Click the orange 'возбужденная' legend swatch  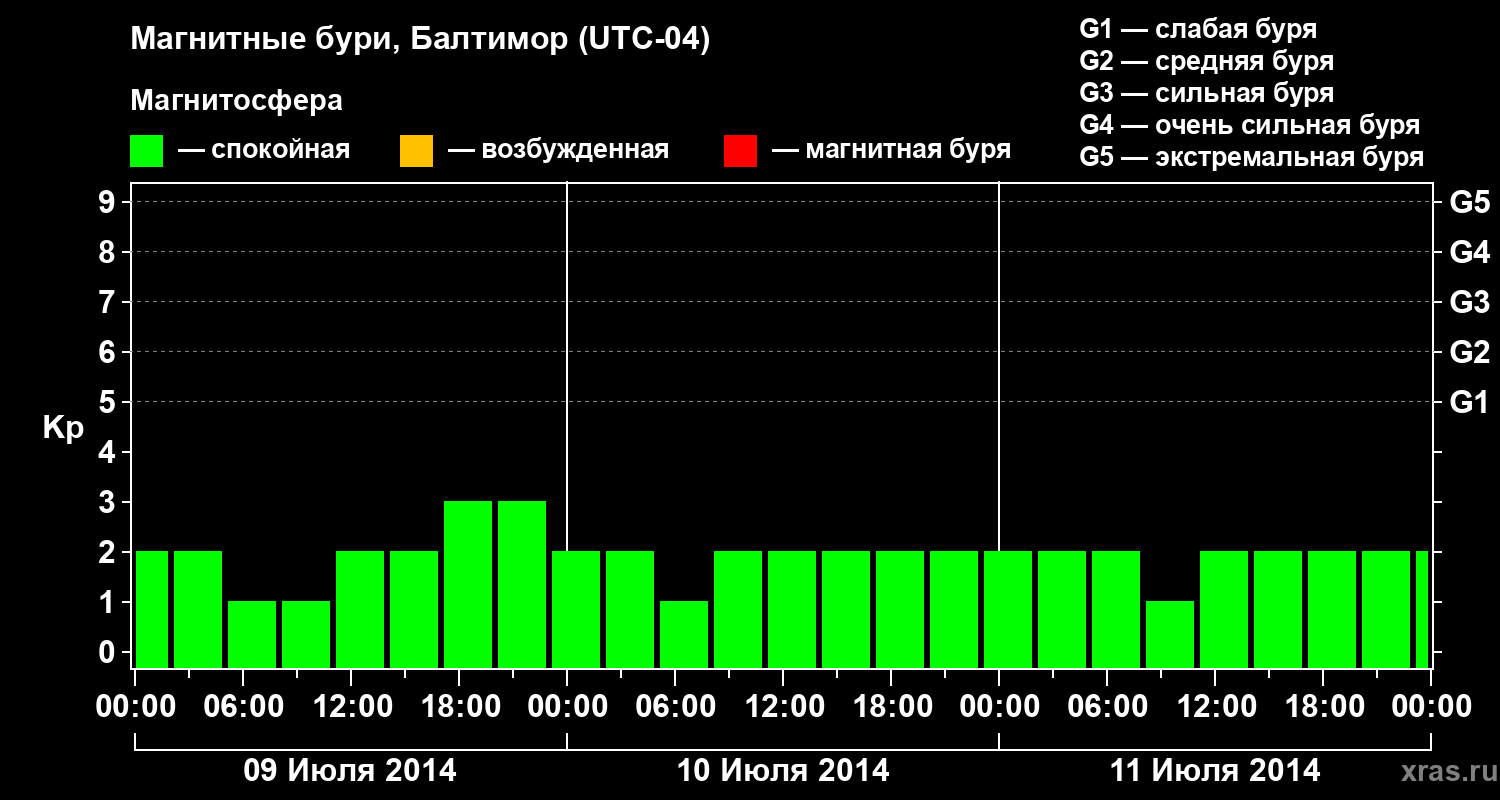416,151
